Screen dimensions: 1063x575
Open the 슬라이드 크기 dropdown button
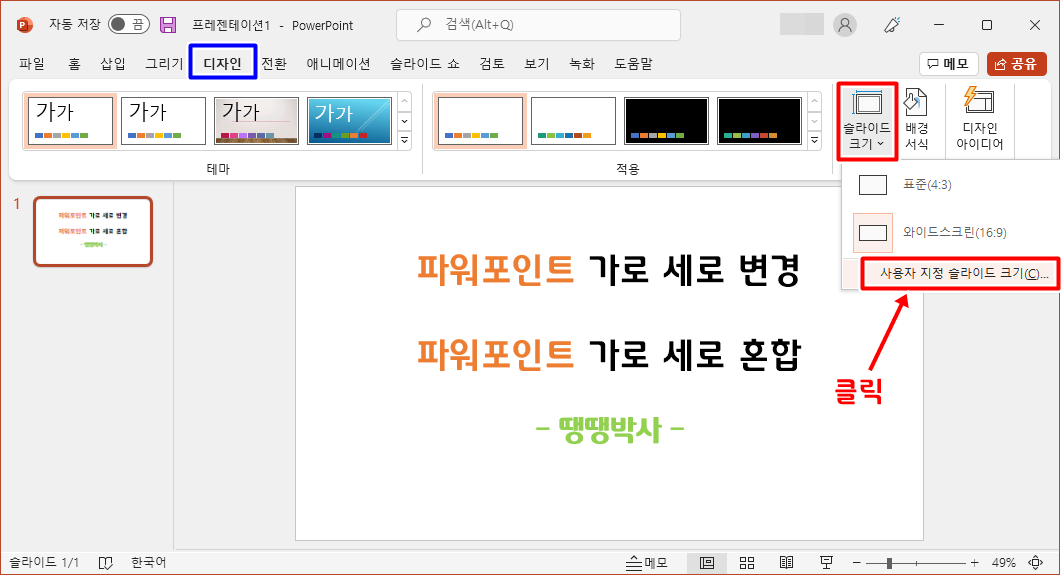tap(867, 121)
